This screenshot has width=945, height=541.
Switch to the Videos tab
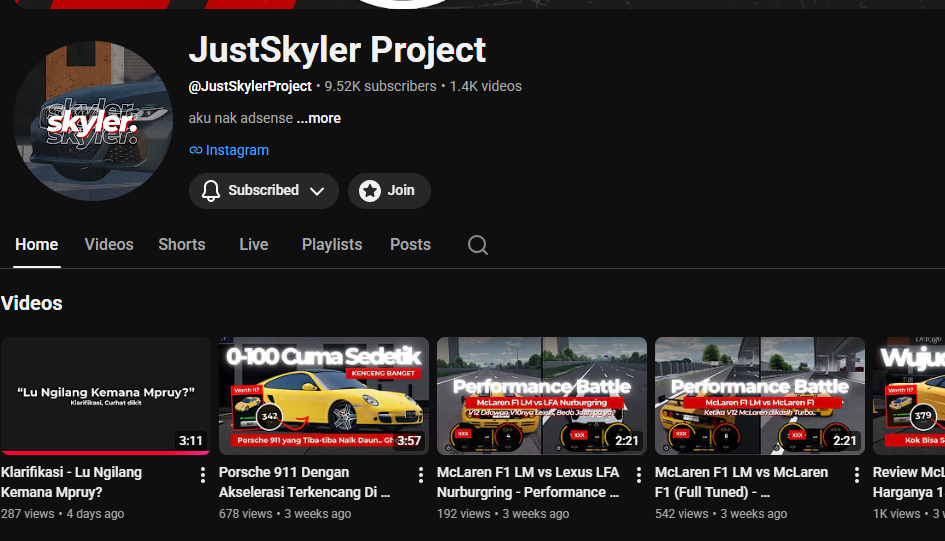(109, 245)
